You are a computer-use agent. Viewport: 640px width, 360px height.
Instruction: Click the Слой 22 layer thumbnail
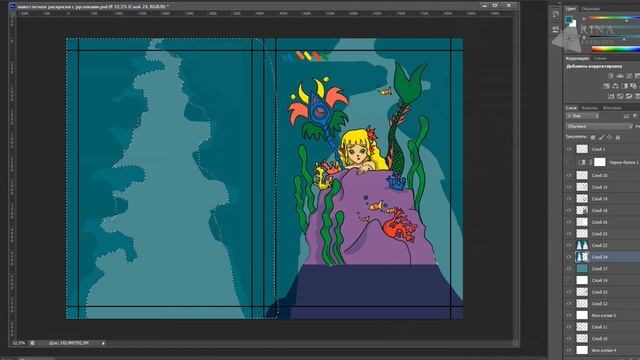pos(582,245)
